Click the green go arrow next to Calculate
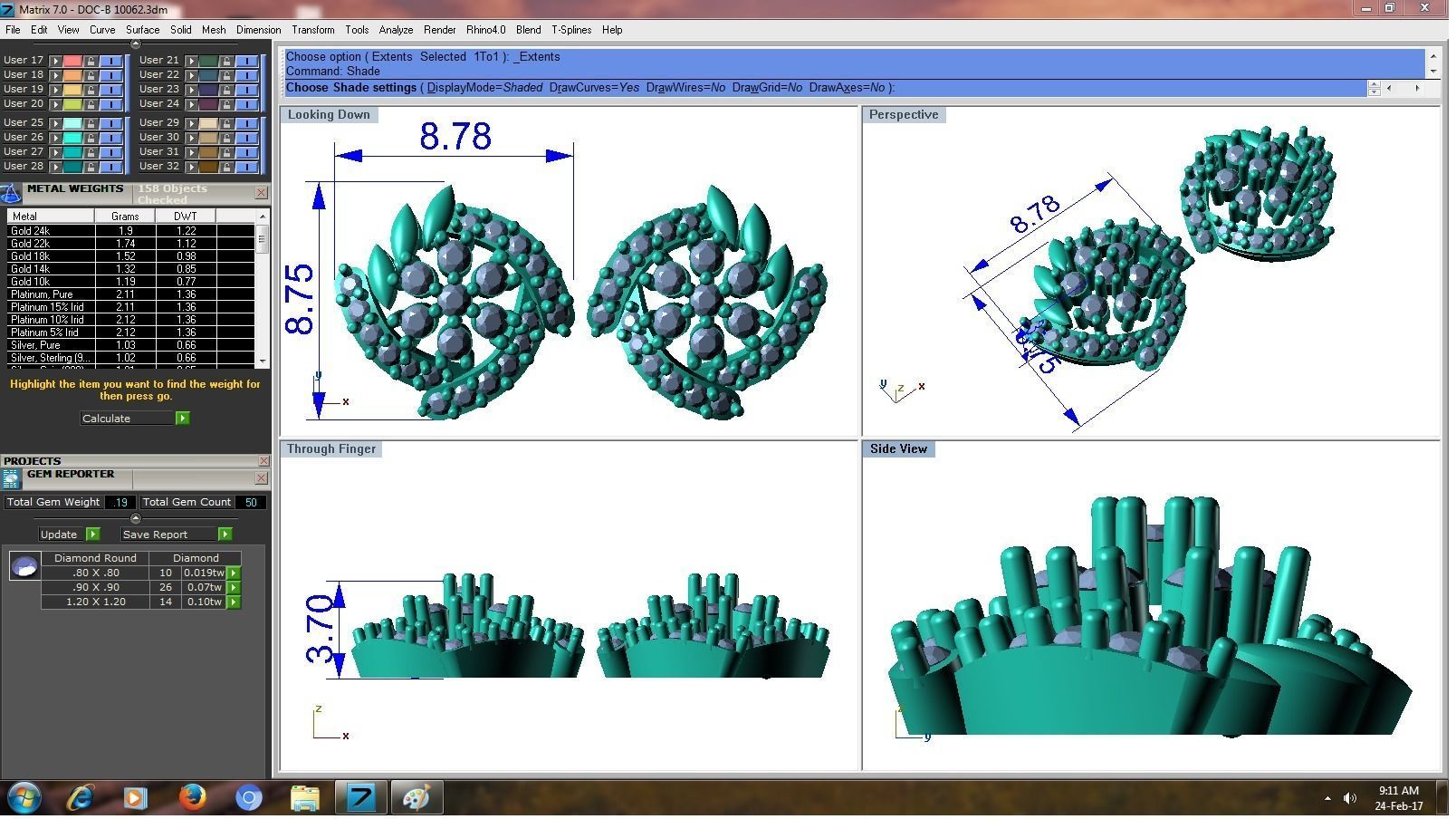Screen dimensions: 1456x819 [x=183, y=420]
